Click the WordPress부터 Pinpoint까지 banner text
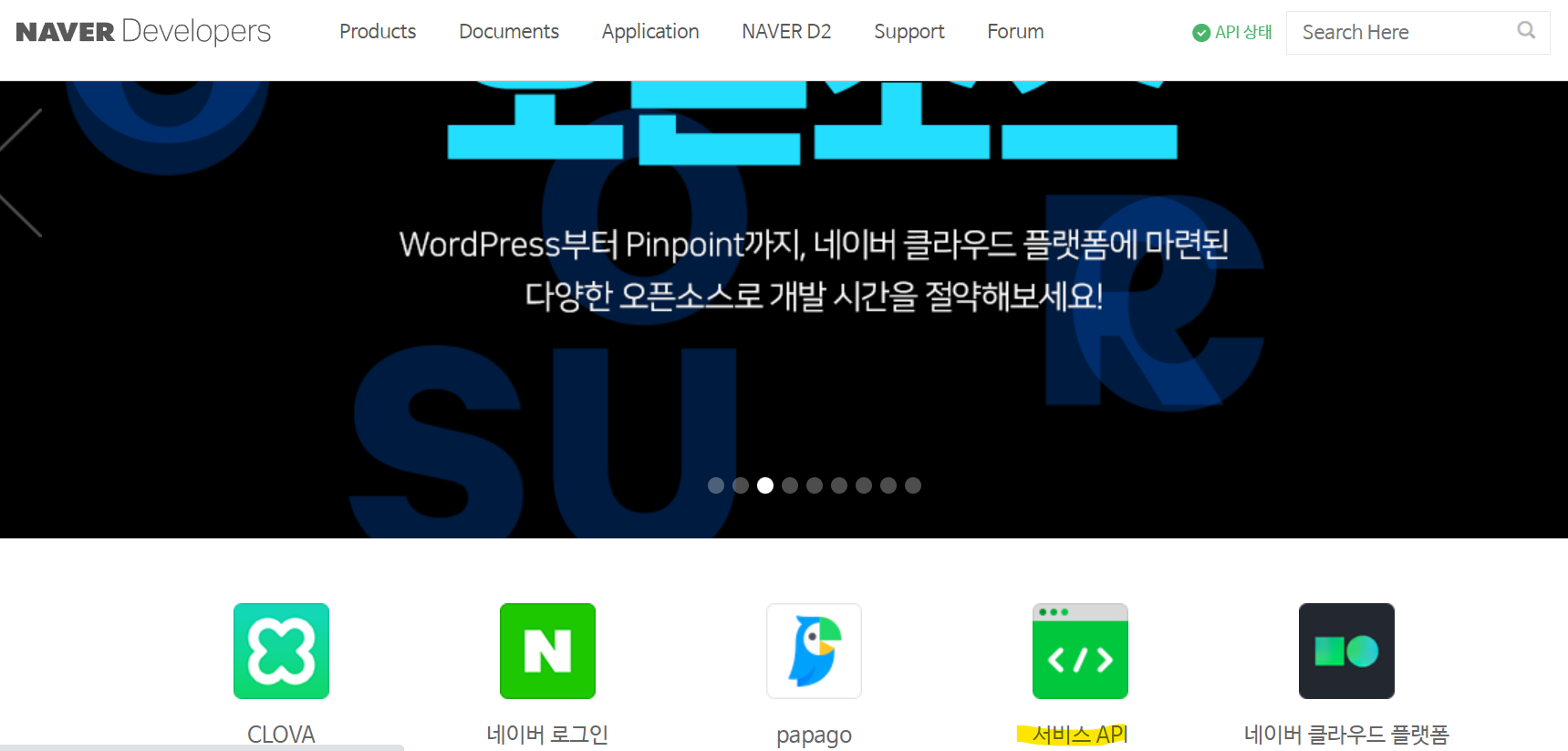 pyautogui.click(x=814, y=245)
